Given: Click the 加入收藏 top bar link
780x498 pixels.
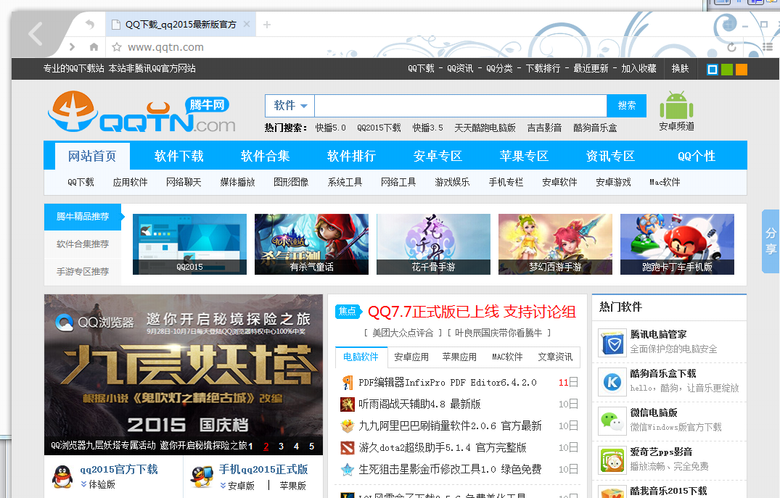Looking at the screenshot, I should 639,69.
